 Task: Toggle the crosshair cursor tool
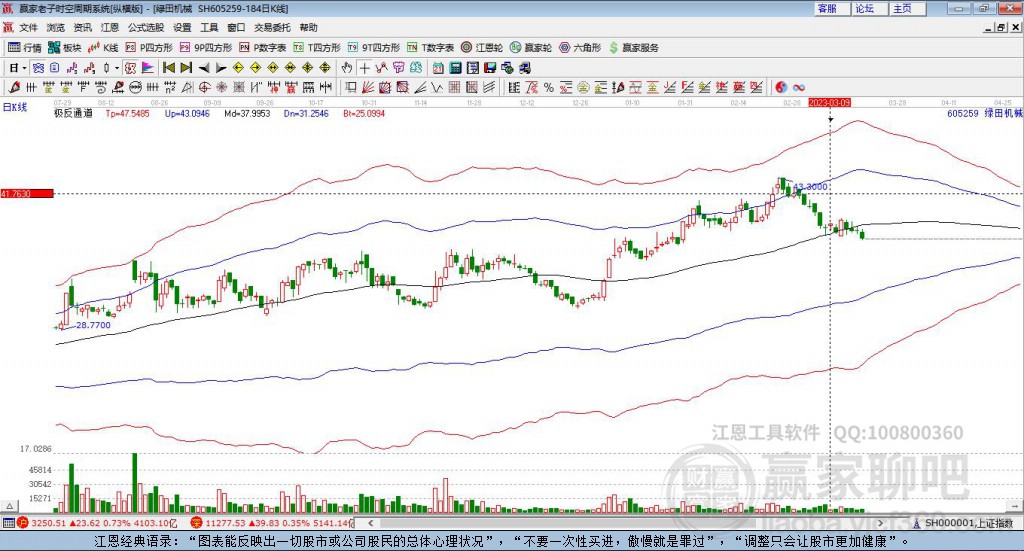tap(364, 68)
